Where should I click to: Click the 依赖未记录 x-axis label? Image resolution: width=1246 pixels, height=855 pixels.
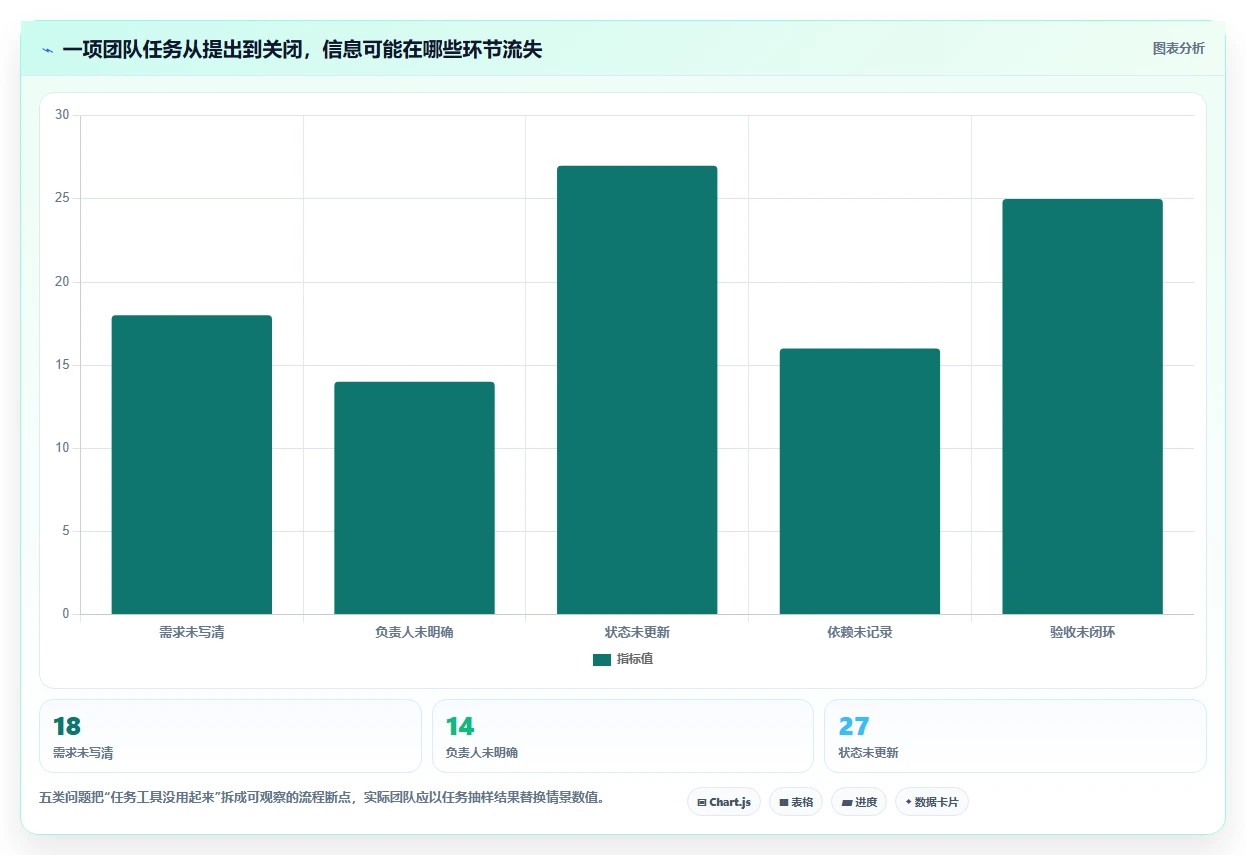pyautogui.click(x=860, y=632)
